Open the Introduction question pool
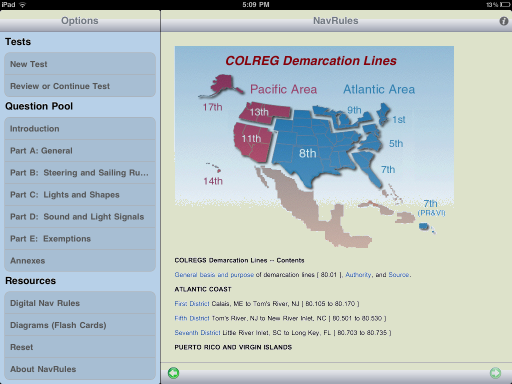The image size is (512, 384). [80, 128]
